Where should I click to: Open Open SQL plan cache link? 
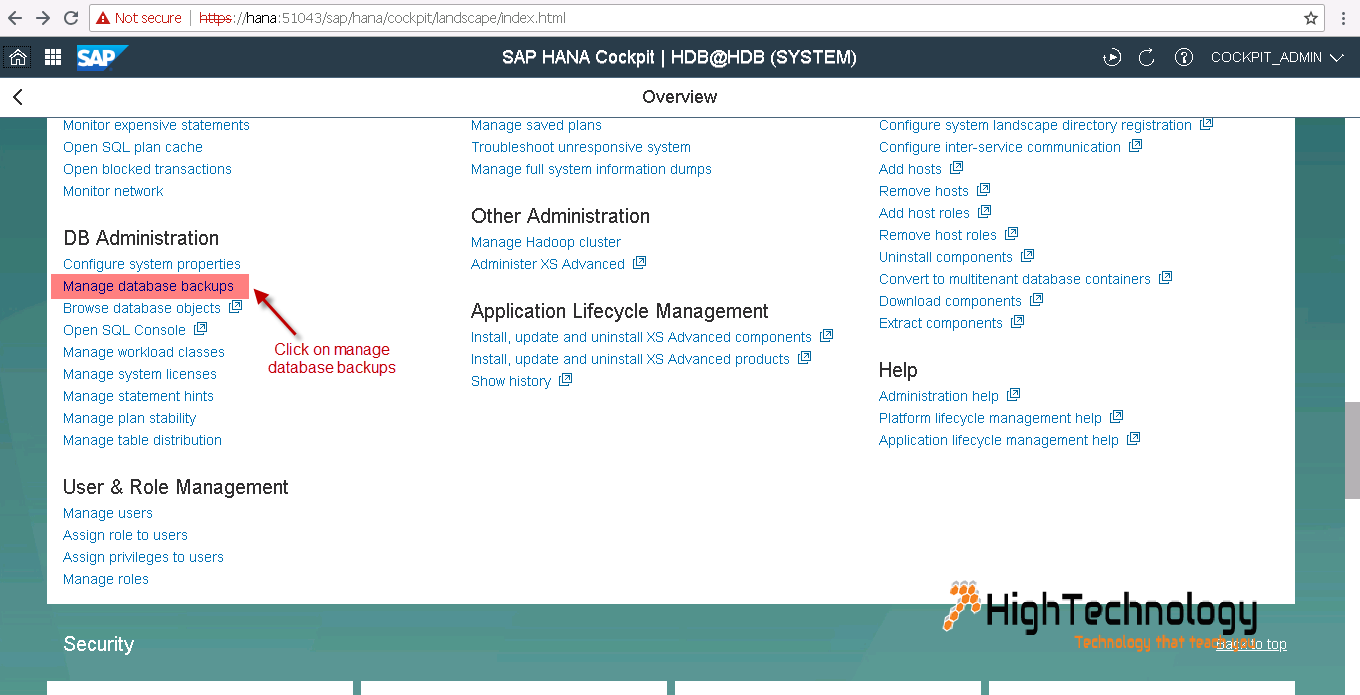tap(133, 147)
